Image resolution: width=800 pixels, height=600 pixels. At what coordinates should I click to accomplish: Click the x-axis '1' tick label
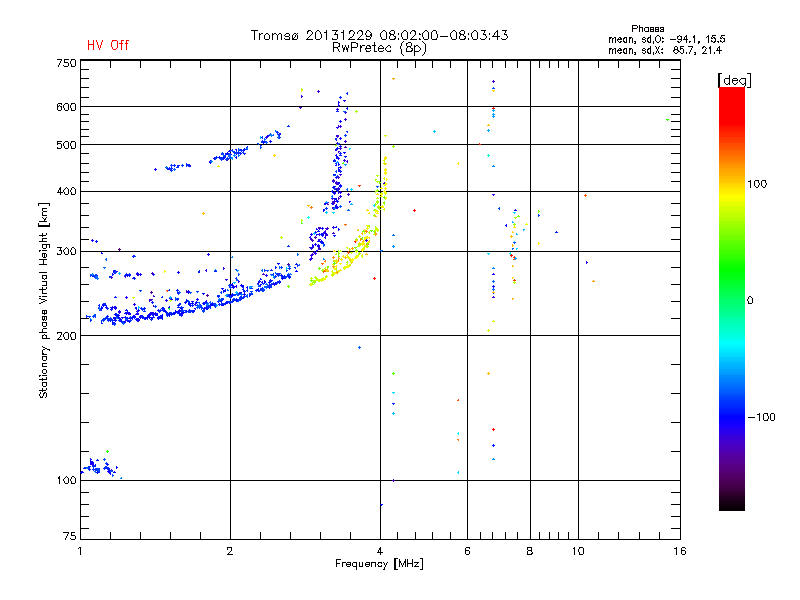pos(80,551)
